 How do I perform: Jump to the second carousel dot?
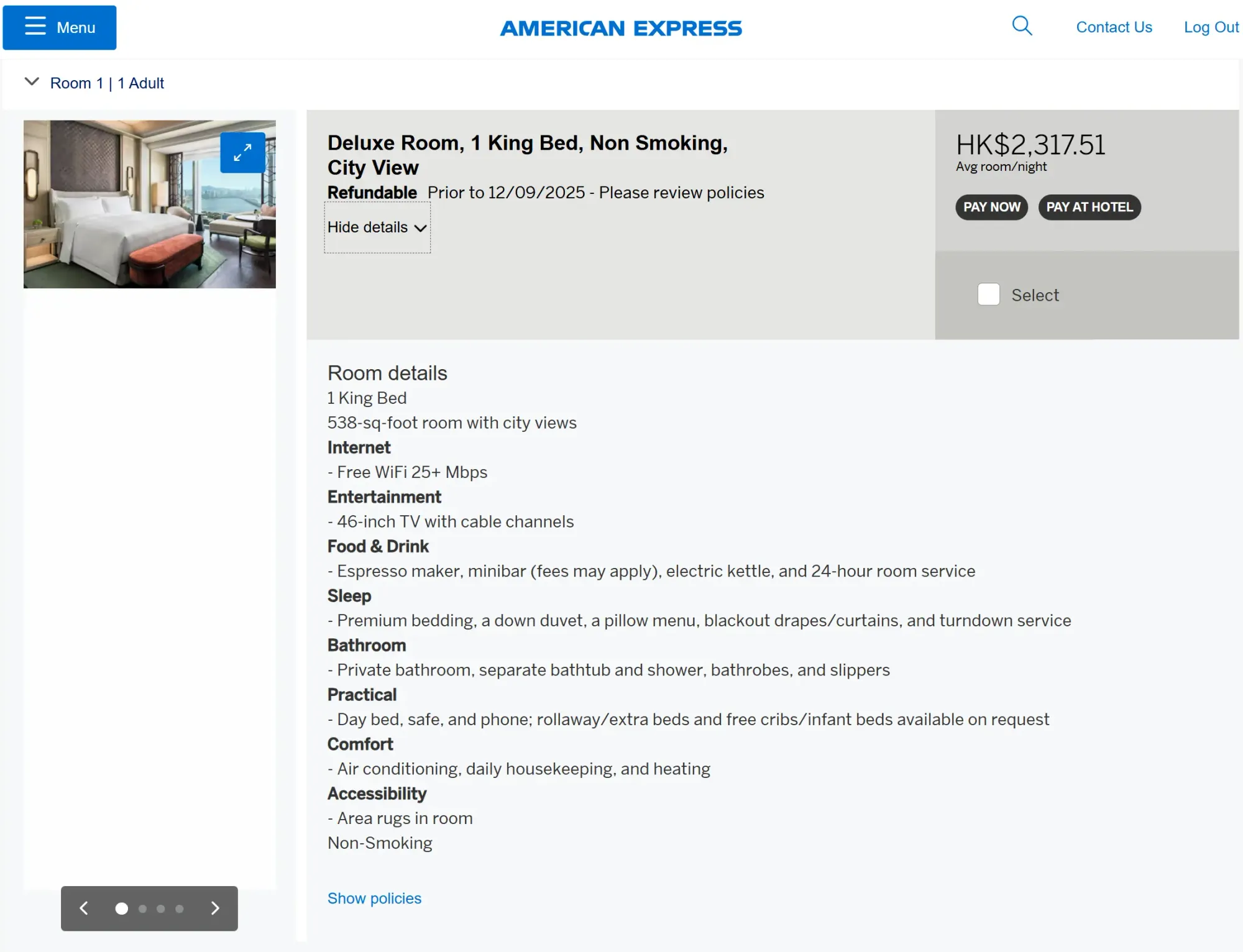[x=143, y=909]
